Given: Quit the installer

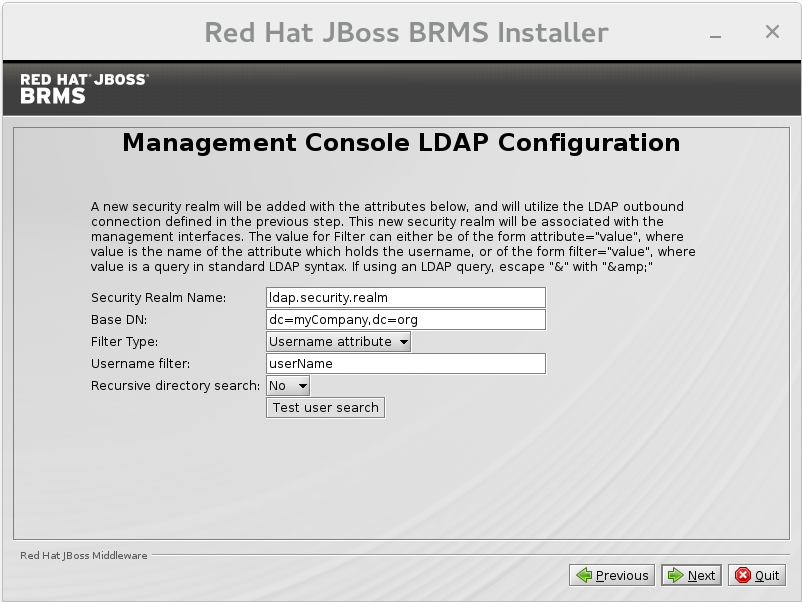Looking at the screenshot, I should point(756,575).
